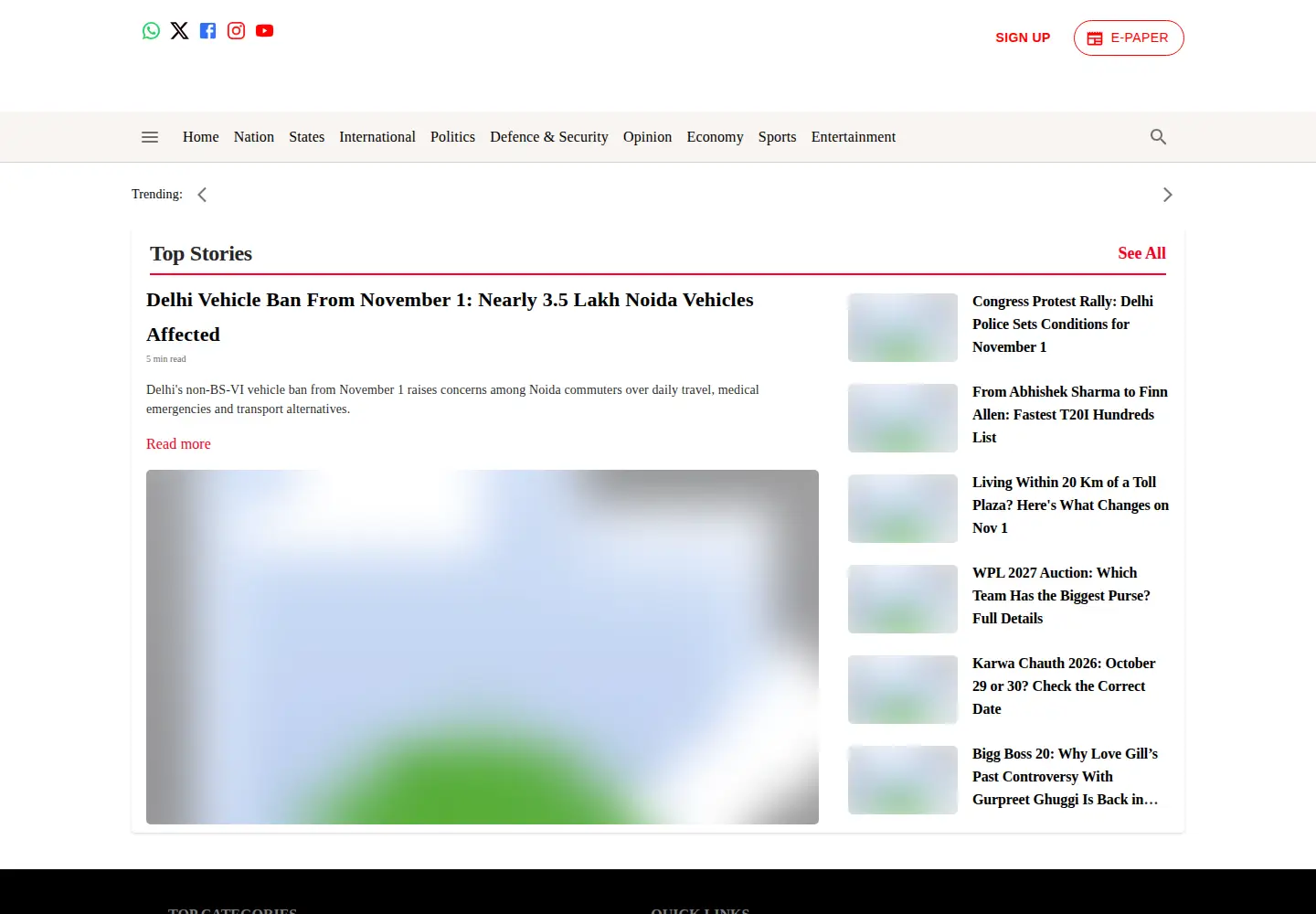
Task: Click the Delhi non-BS-VI ban summary text
Action: 452,399
